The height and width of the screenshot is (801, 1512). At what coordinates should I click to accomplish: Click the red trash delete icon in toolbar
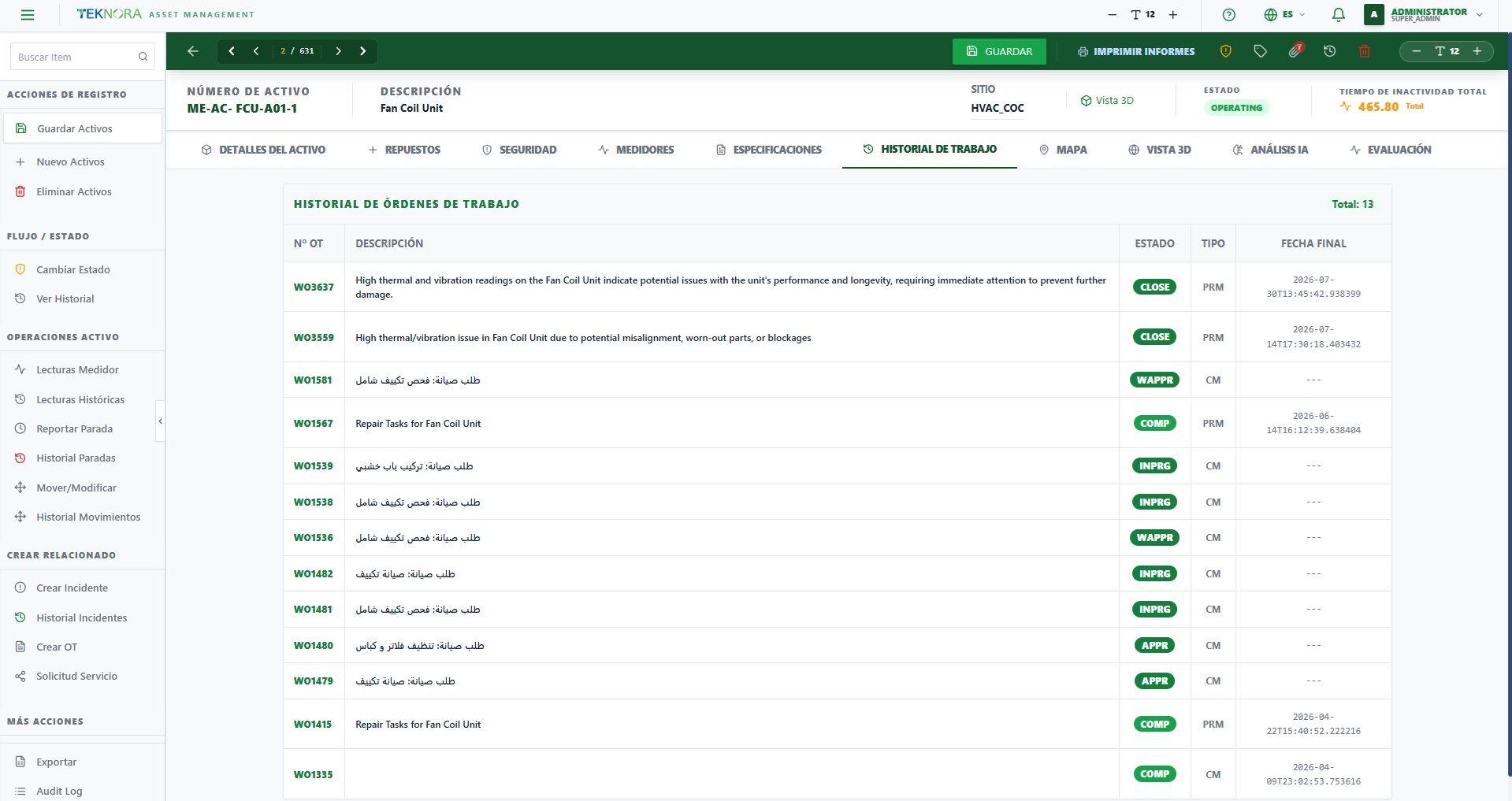click(1365, 51)
